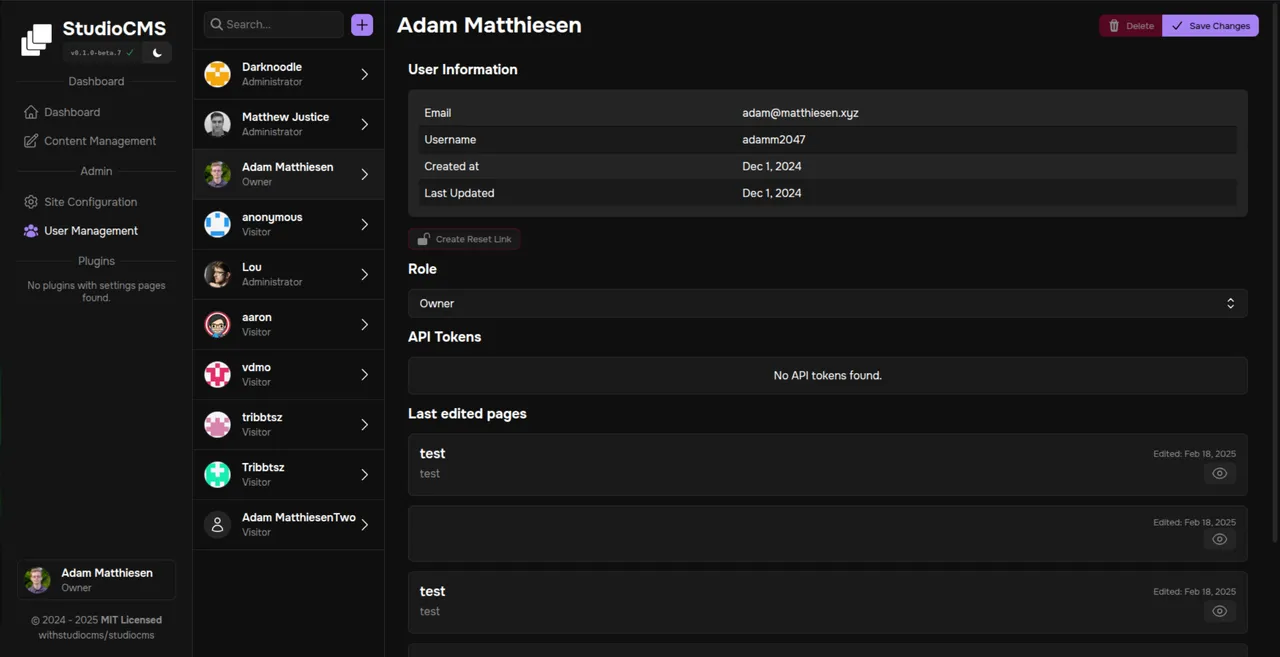This screenshot has width=1280, height=657.
Task: Open the Role dropdown showing Owner
Action: 827,303
